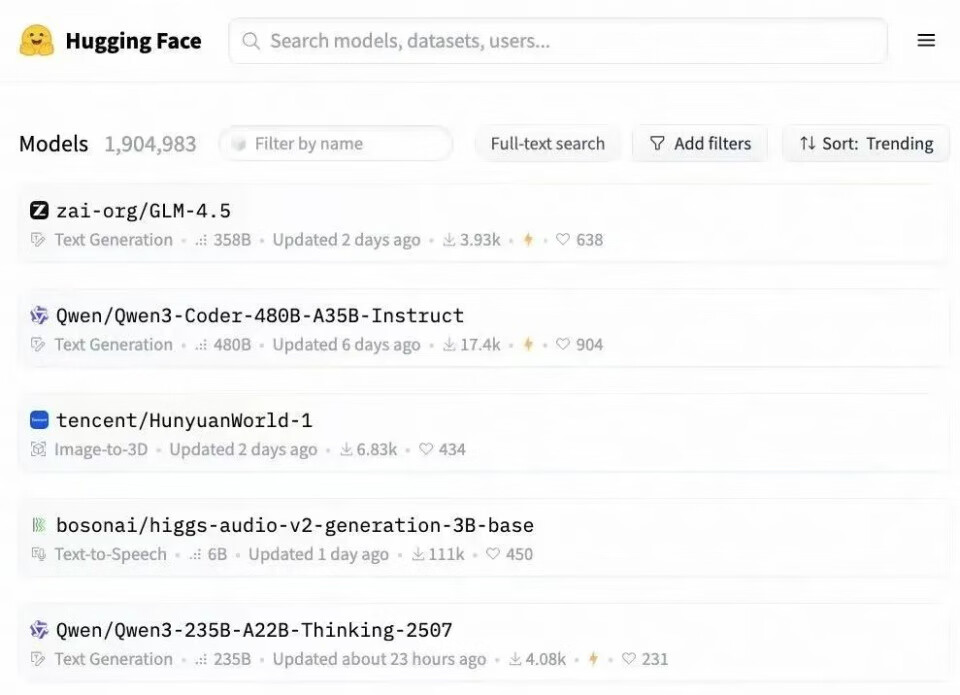Click the heart icon on GLM-4.5 row

[x=563, y=240]
